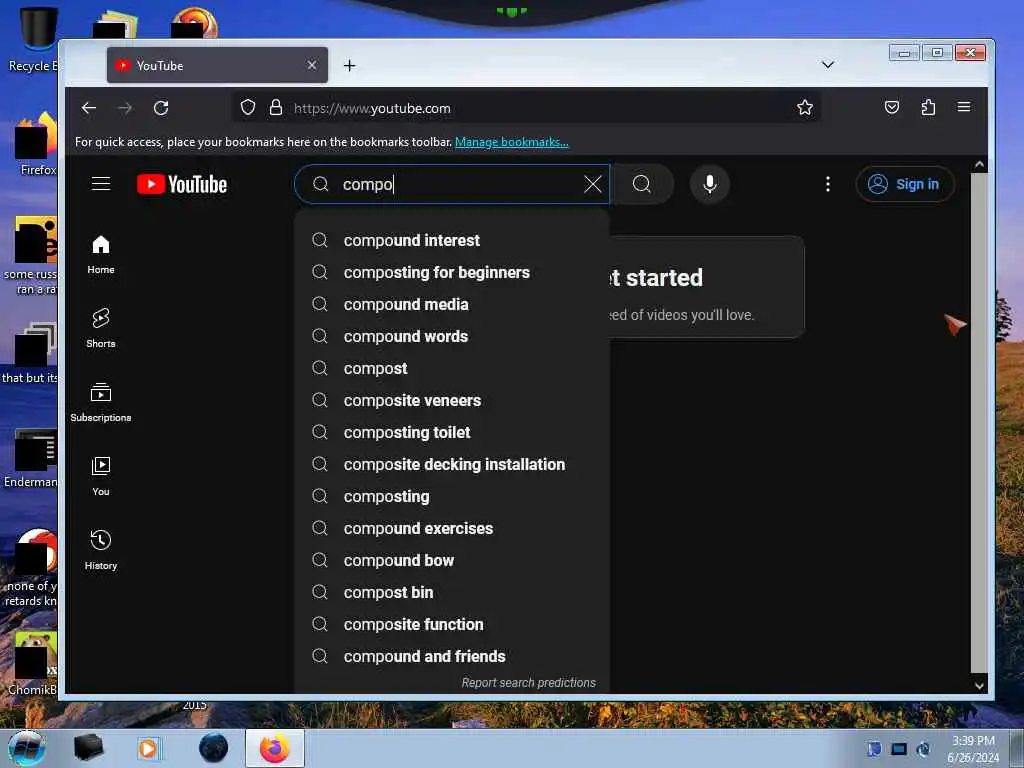Open the Firefox extensions puzzle icon

928,107
